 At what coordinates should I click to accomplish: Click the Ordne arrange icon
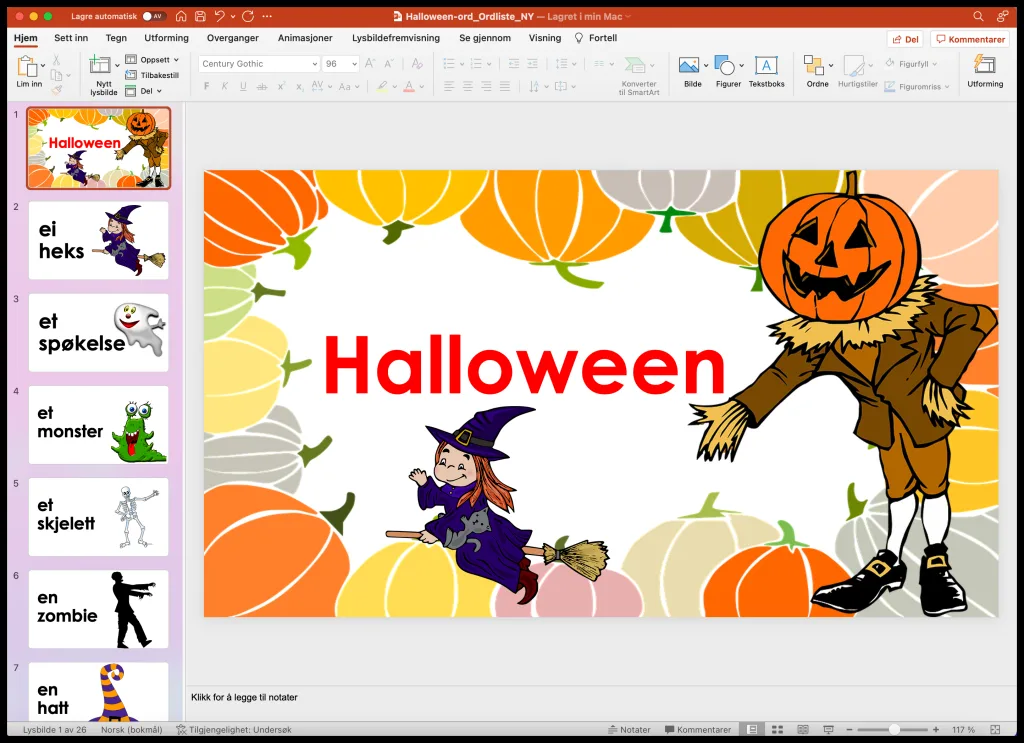pos(815,66)
